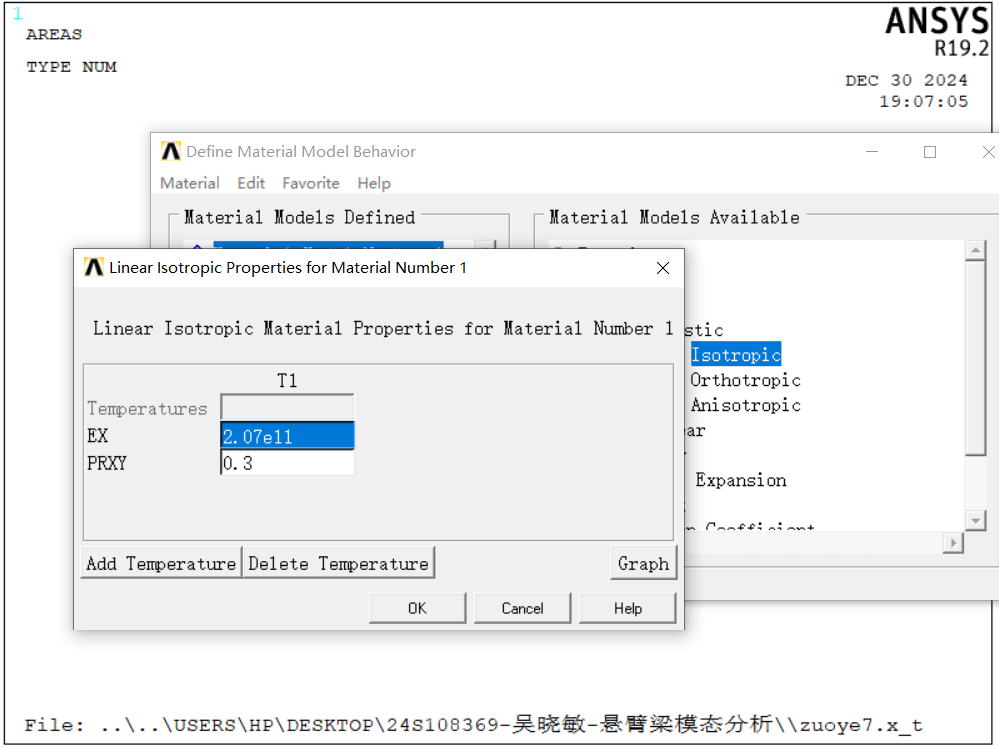This screenshot has width=999, height=748.
Task: Click scroll down arrow in Models Available list
Action: tap(975, 521)
